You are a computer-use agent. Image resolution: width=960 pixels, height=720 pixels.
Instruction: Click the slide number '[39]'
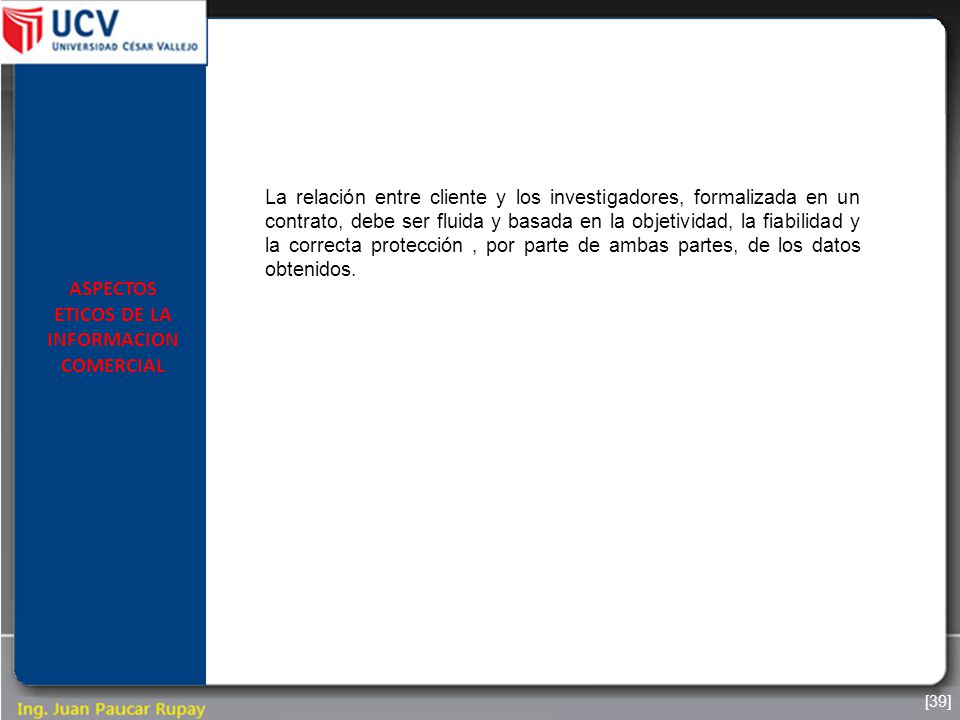pos(938,701)
